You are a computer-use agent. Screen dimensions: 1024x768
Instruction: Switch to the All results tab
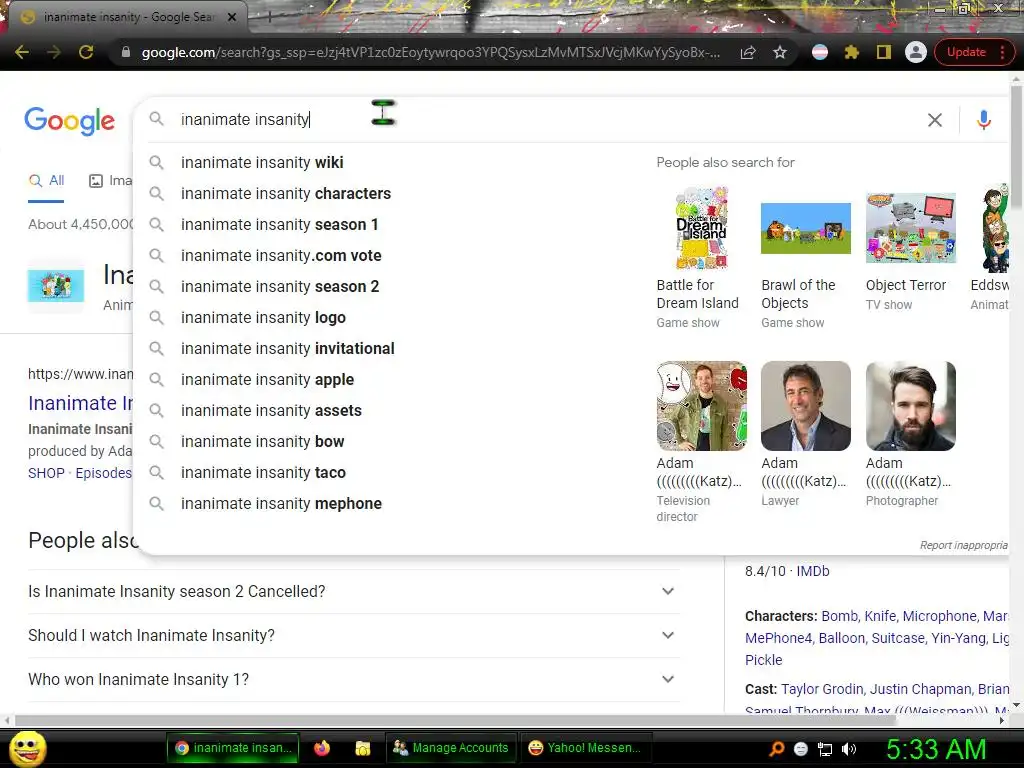coord(46,181)
